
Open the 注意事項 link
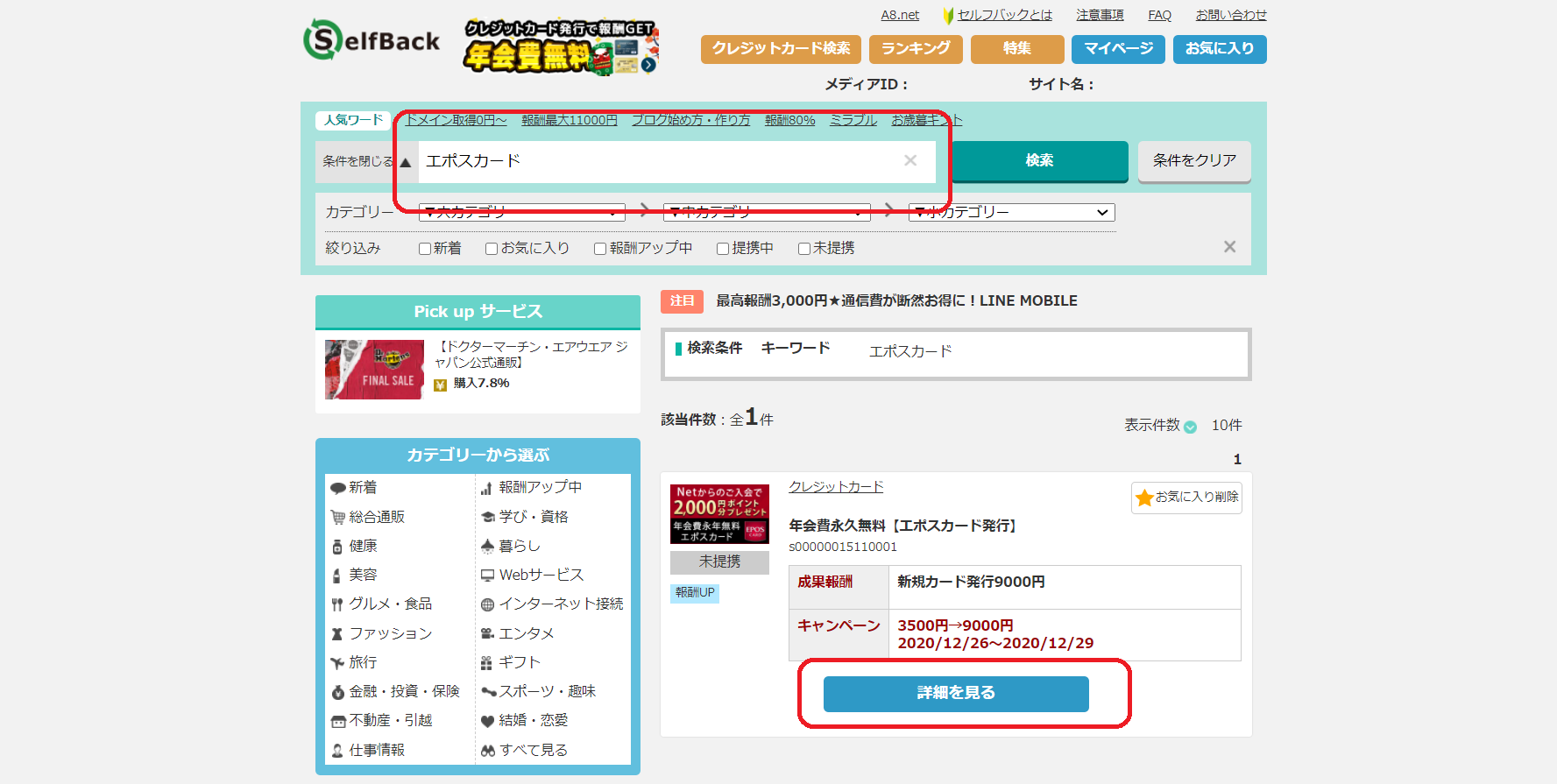1100,15
